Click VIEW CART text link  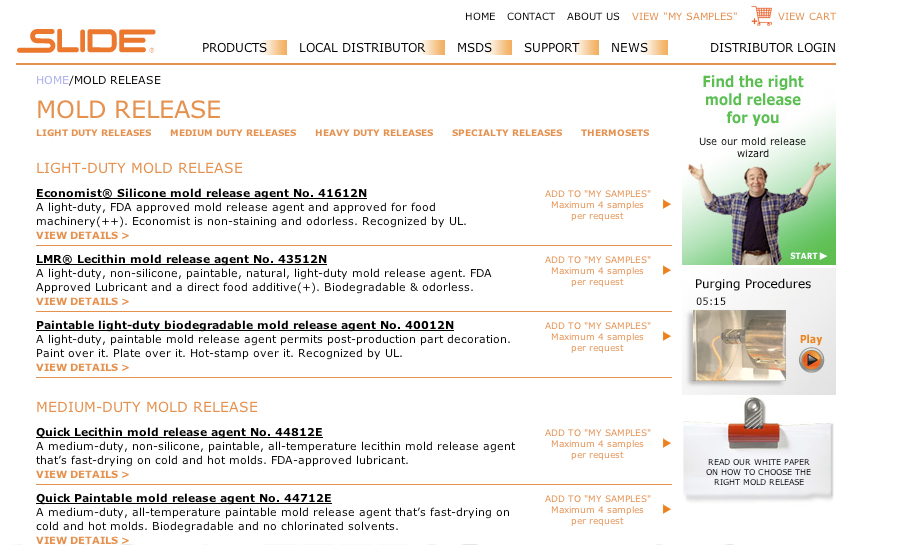(807, 16)
